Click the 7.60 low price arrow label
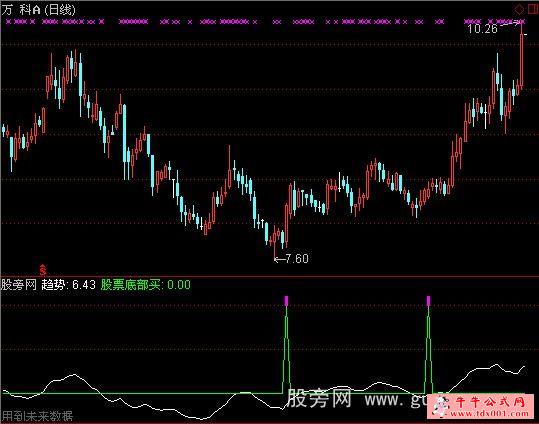This screenshot has width=539, height=424. point(291,259)
